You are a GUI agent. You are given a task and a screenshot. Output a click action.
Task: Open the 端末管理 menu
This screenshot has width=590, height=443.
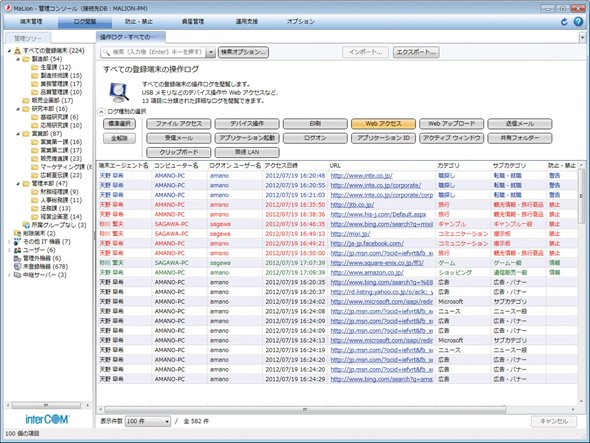31,22
